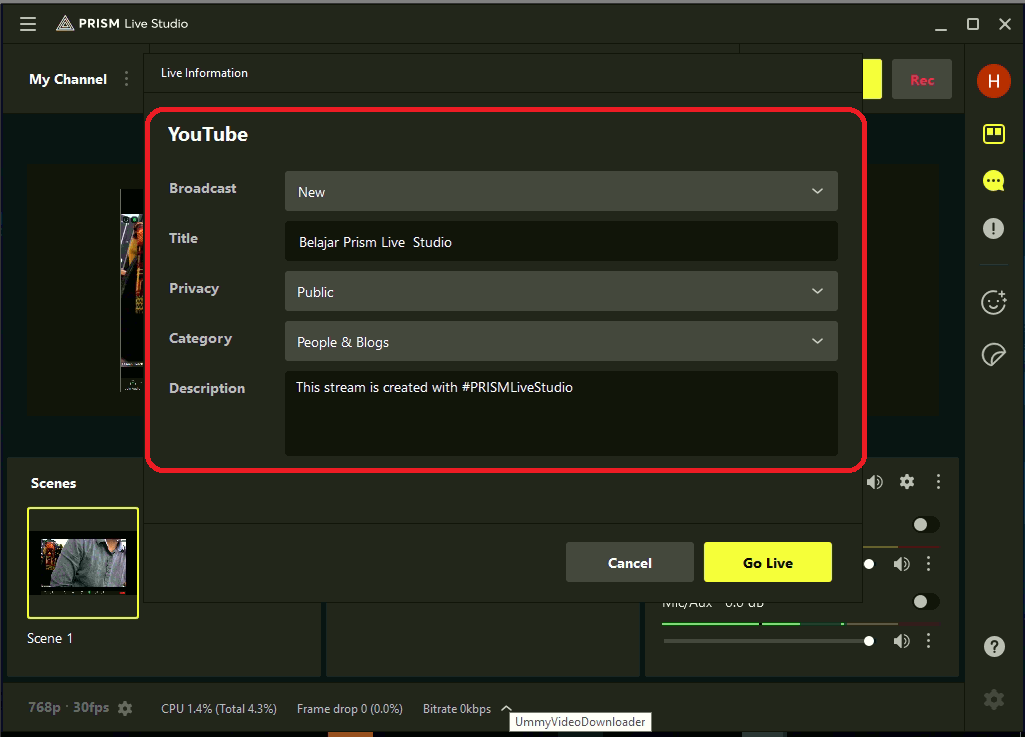Open the smiley face effects icon

[x=994, y=302]
